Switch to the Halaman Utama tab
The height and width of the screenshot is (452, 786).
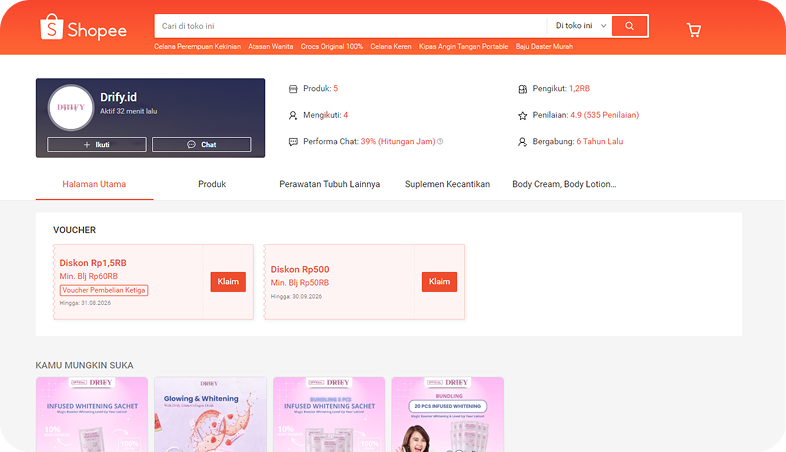[x=94, y=184]
